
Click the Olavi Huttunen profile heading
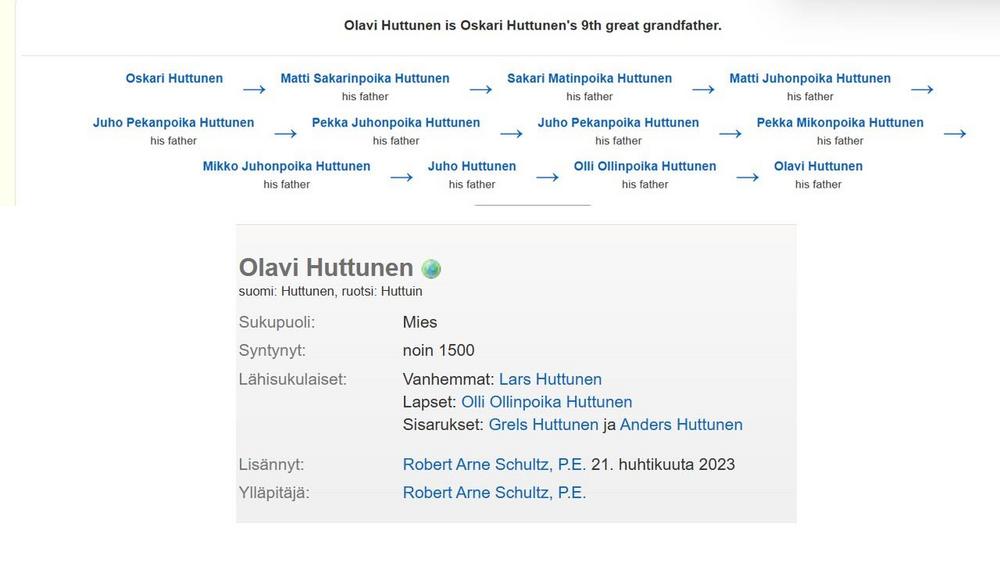[326, 268]
